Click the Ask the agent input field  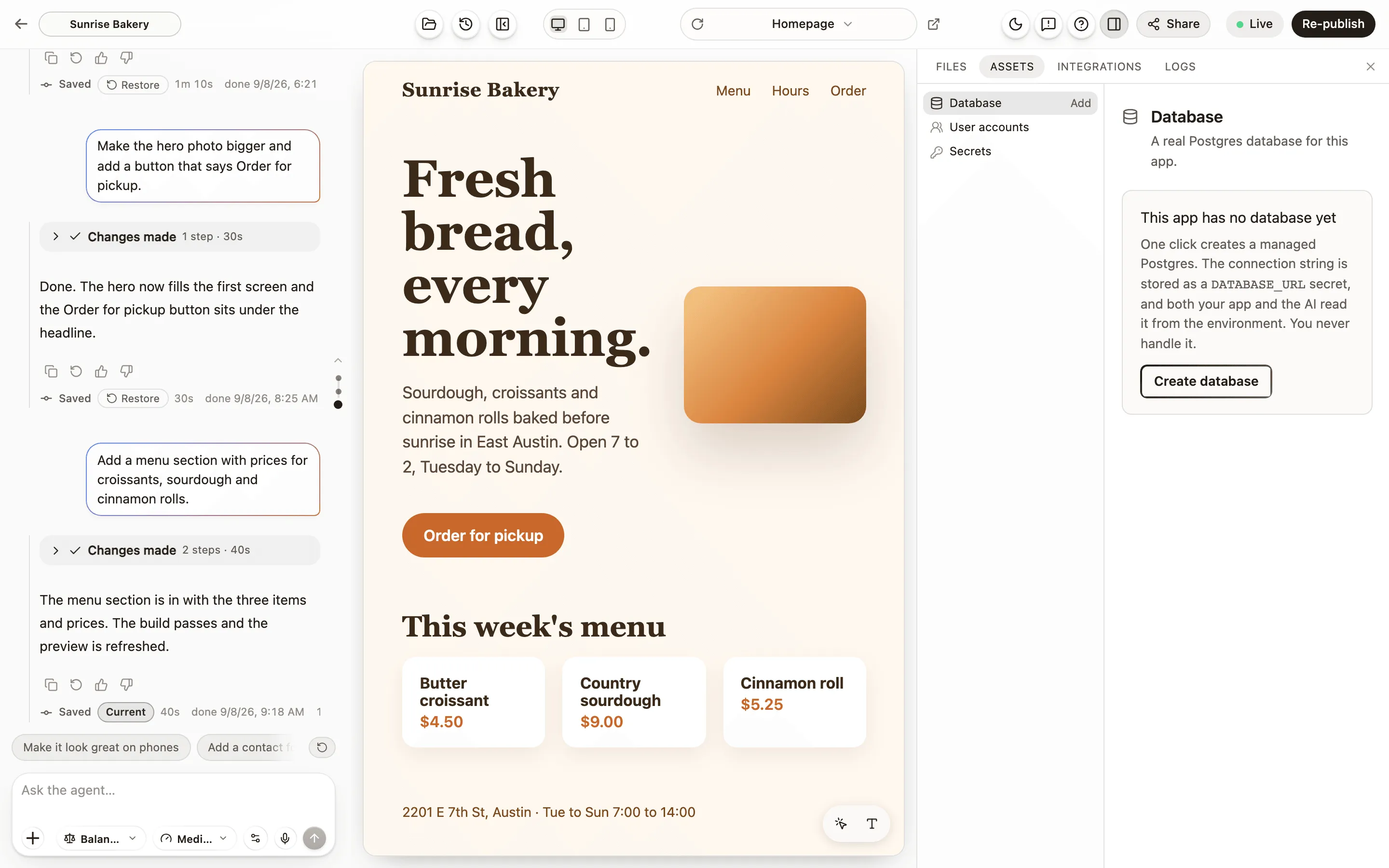[173, 791]
